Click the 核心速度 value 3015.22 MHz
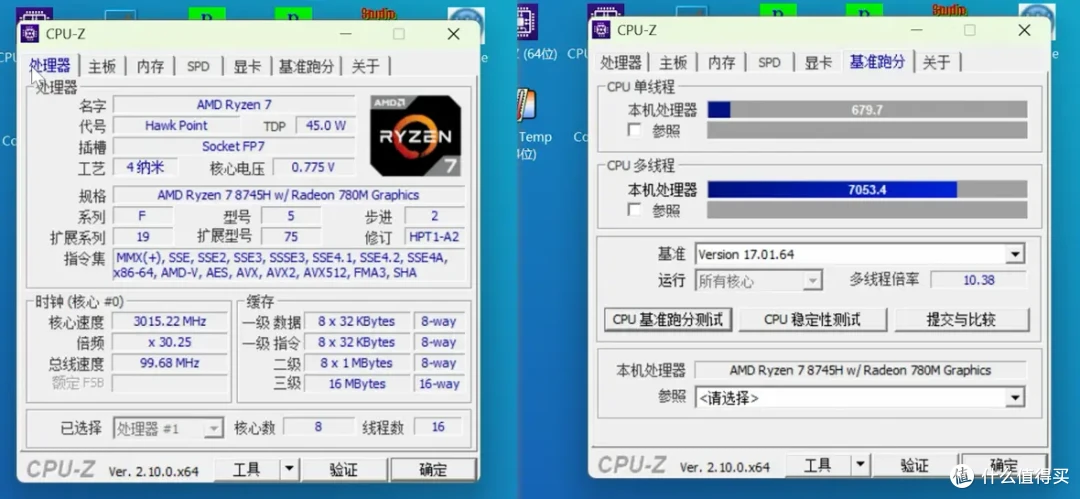The image size is (1080, 499). click(x=169, y=321)
